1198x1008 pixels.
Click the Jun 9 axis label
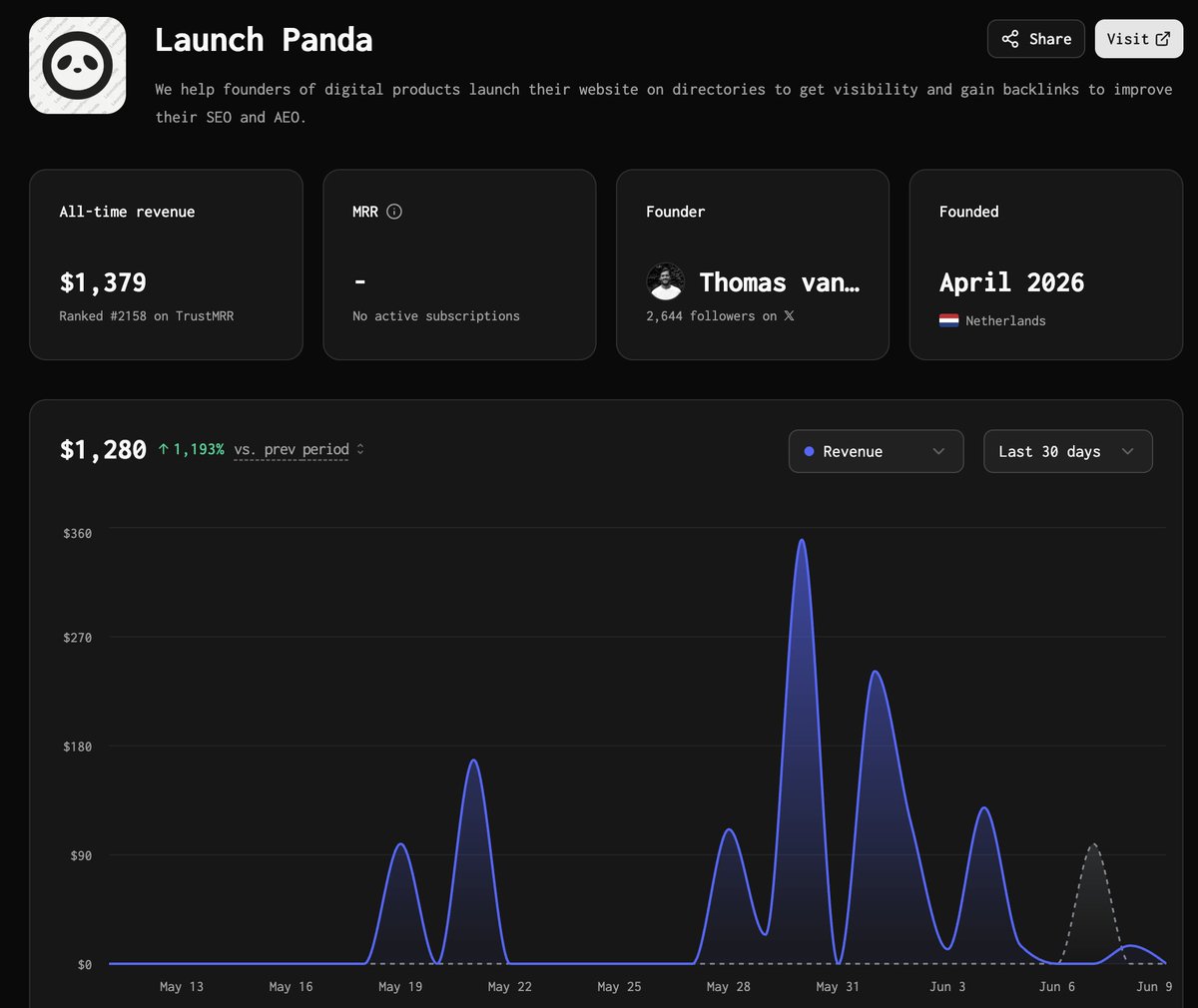[1154, 986]
